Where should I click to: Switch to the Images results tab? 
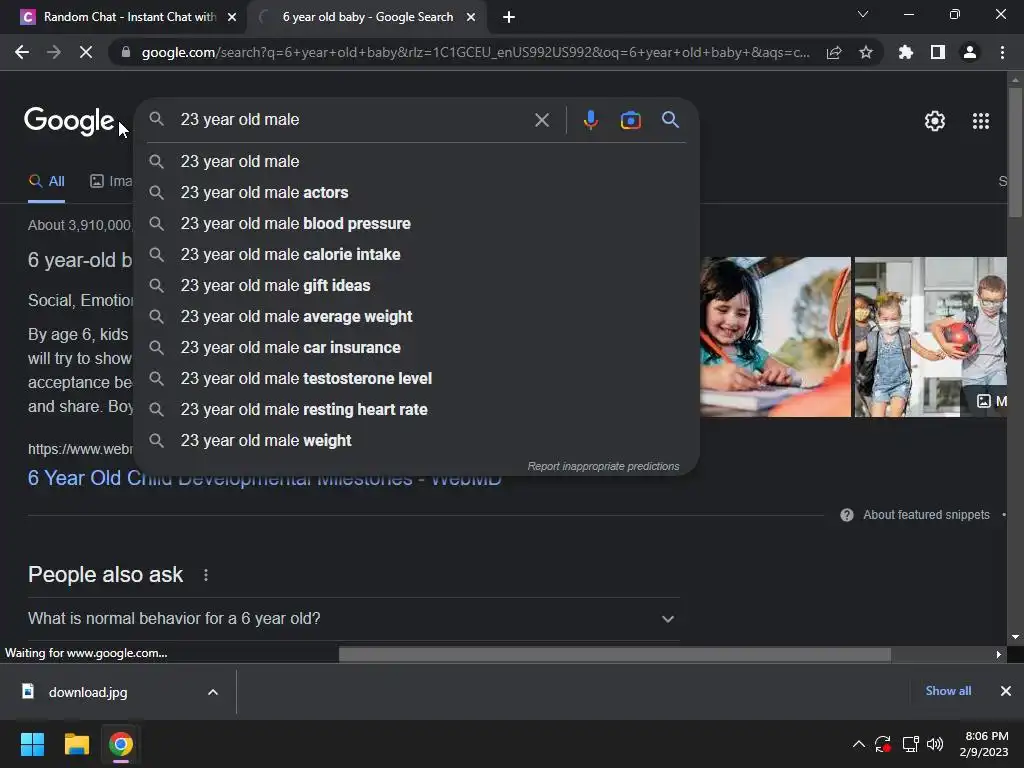tap(111, 182)
